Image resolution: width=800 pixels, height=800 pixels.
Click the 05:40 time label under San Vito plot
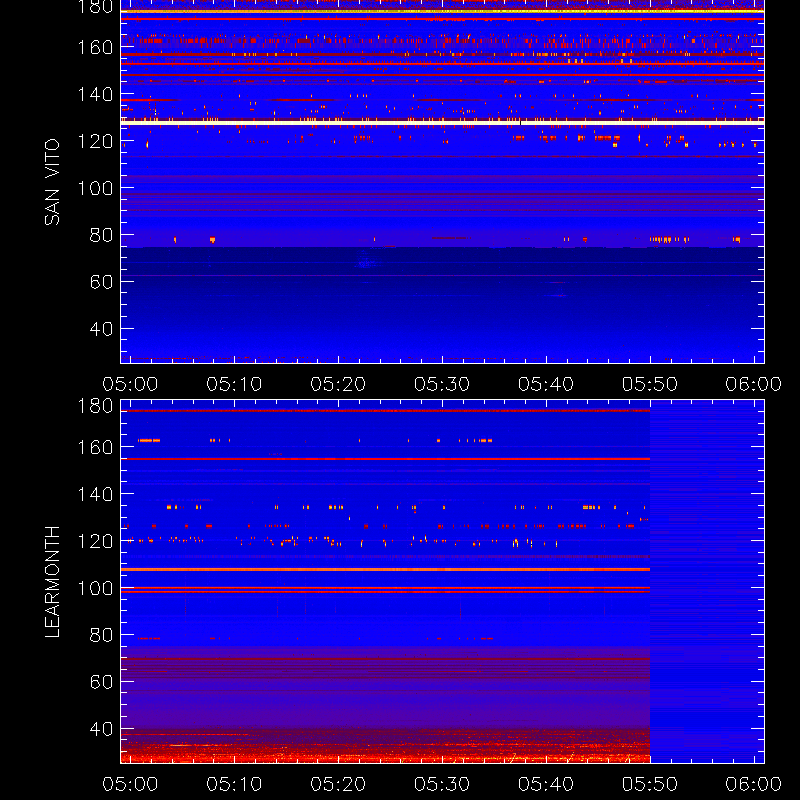click(x=546, y=384)
